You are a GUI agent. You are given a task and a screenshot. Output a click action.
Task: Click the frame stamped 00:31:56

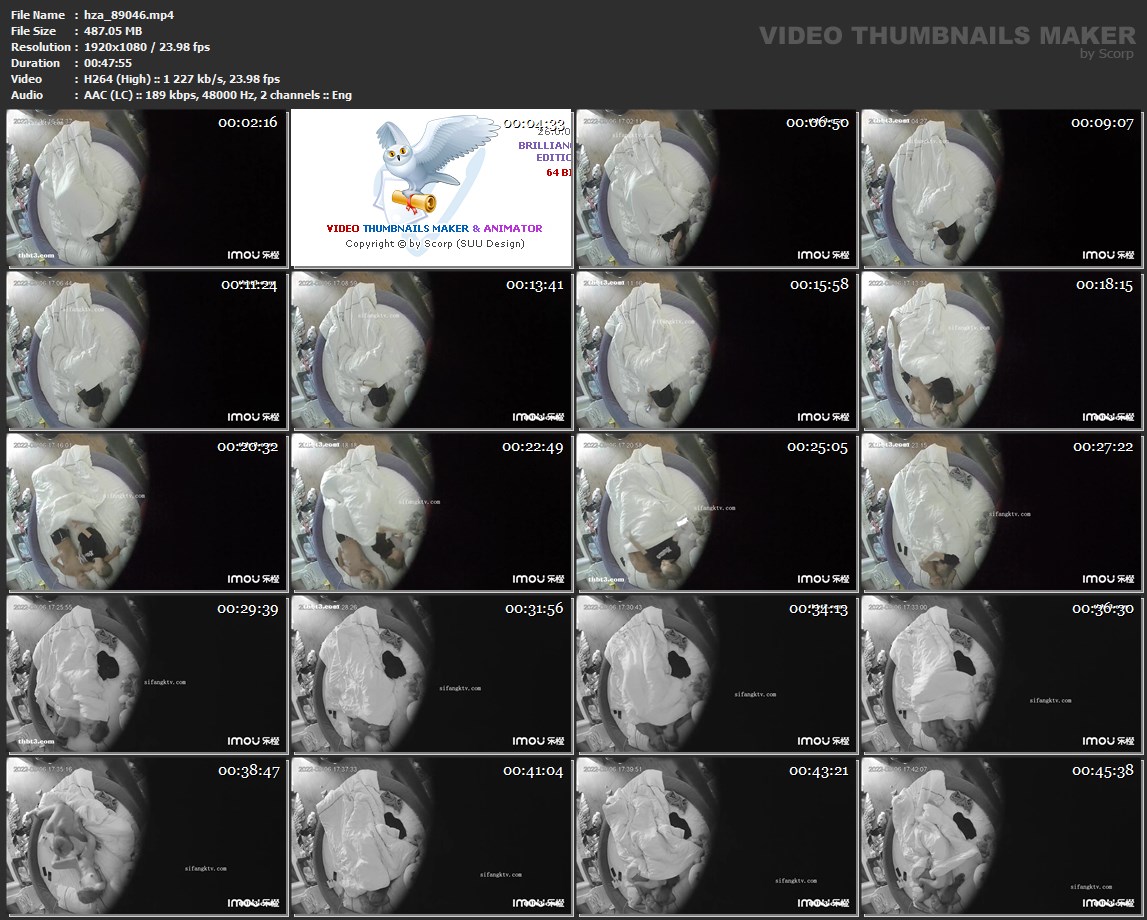(x=431, y=674)
